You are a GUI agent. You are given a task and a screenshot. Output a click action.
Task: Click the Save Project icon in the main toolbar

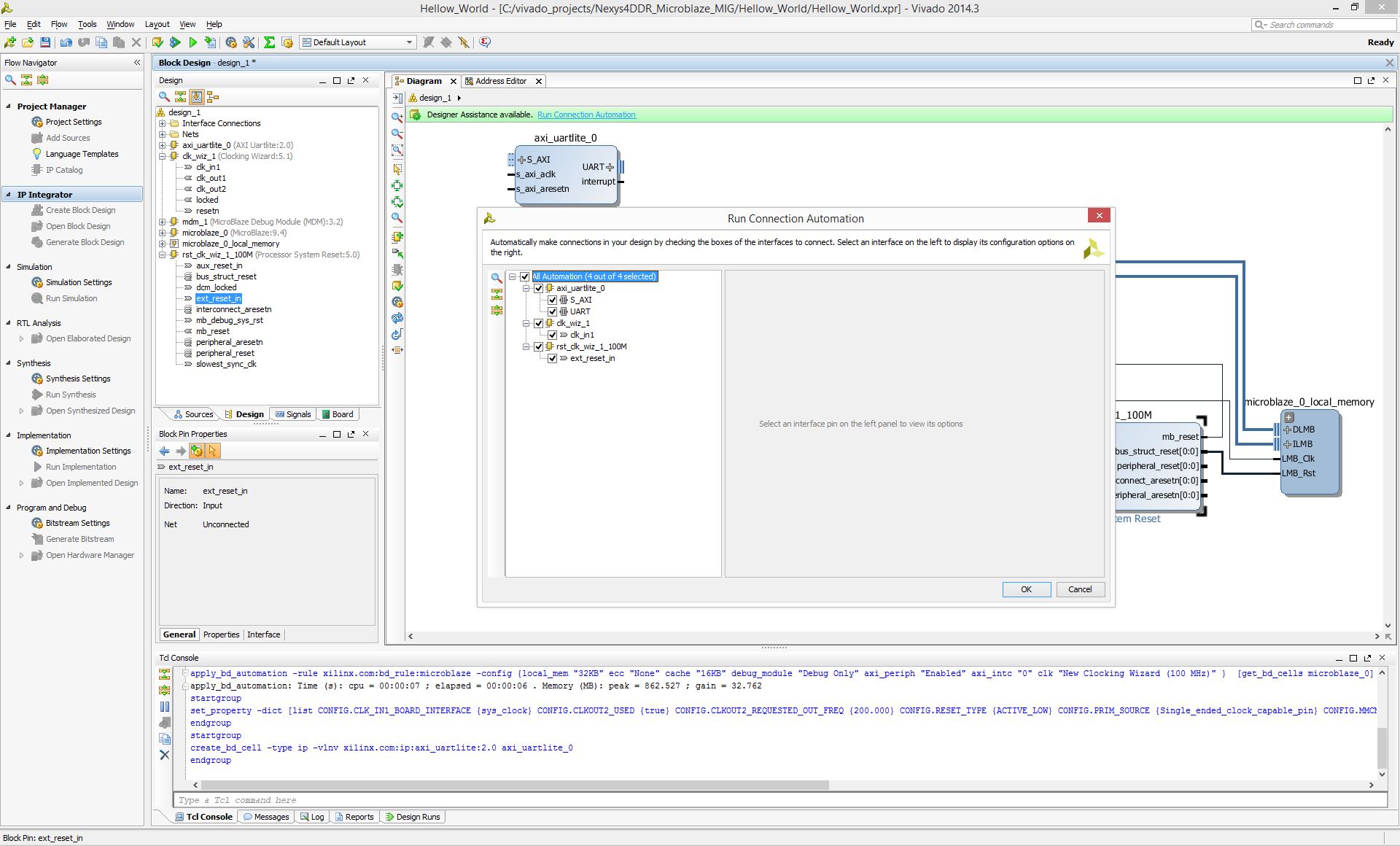pos(45,42)
